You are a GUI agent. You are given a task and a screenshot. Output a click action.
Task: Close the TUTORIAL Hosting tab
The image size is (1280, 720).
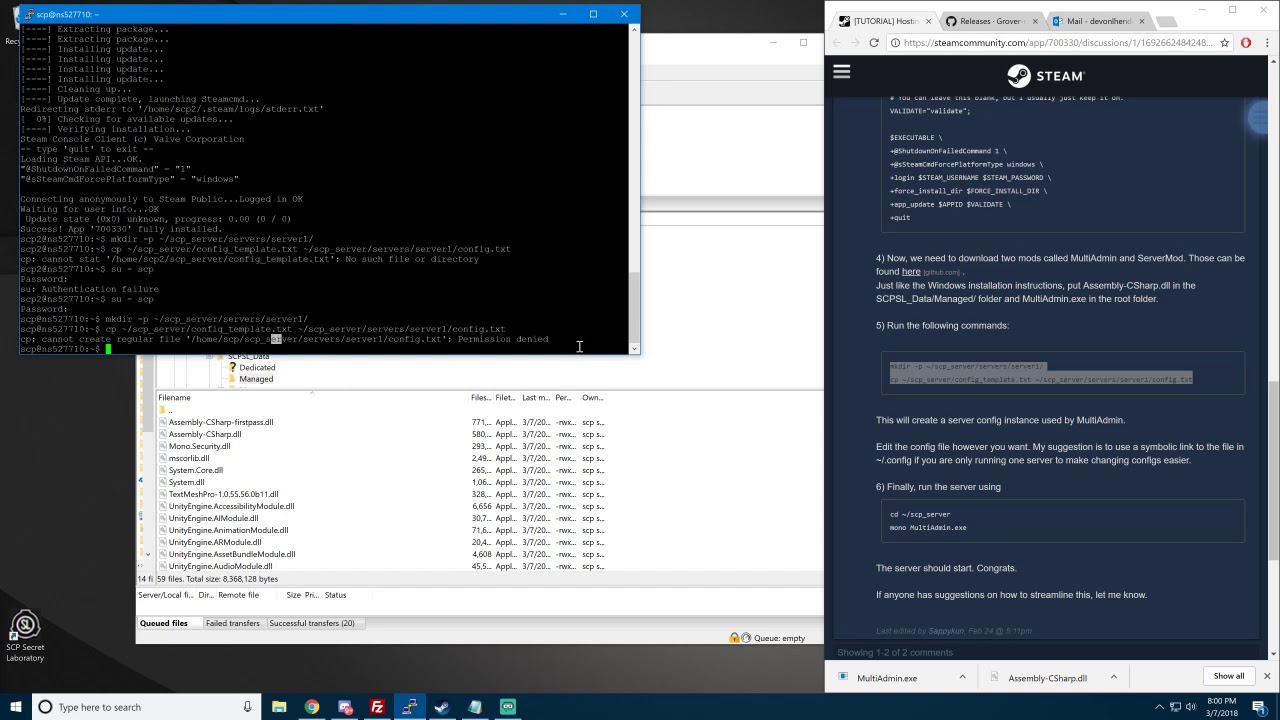coord(928,21)
